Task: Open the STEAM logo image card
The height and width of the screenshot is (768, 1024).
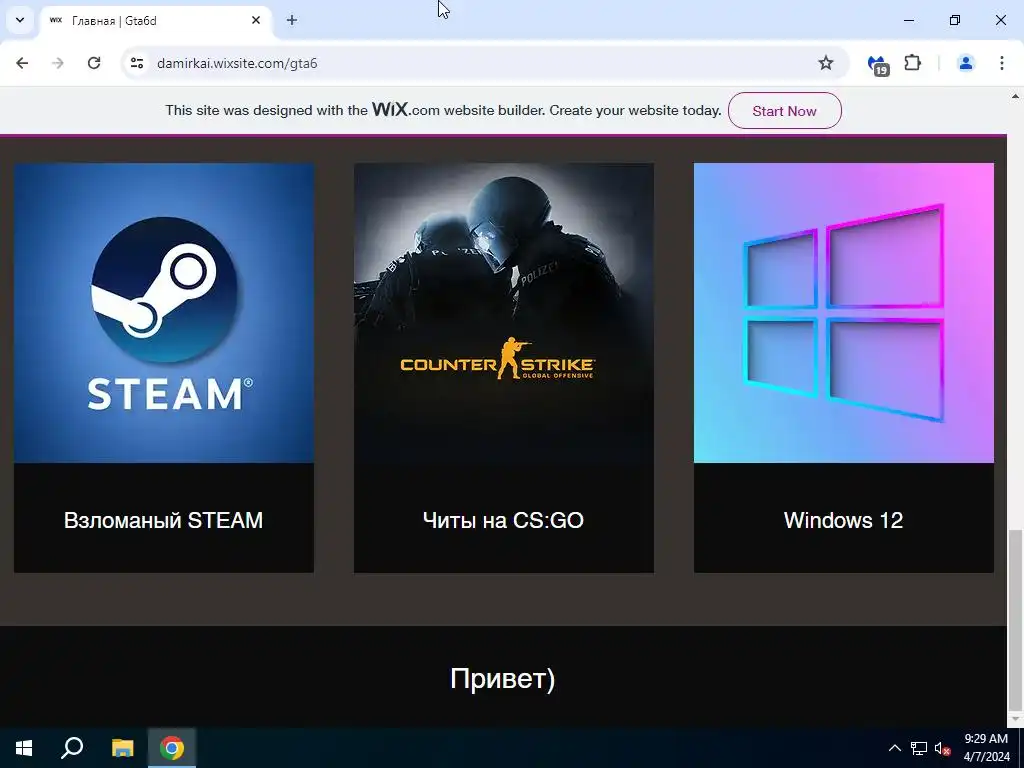Action: 164,313
